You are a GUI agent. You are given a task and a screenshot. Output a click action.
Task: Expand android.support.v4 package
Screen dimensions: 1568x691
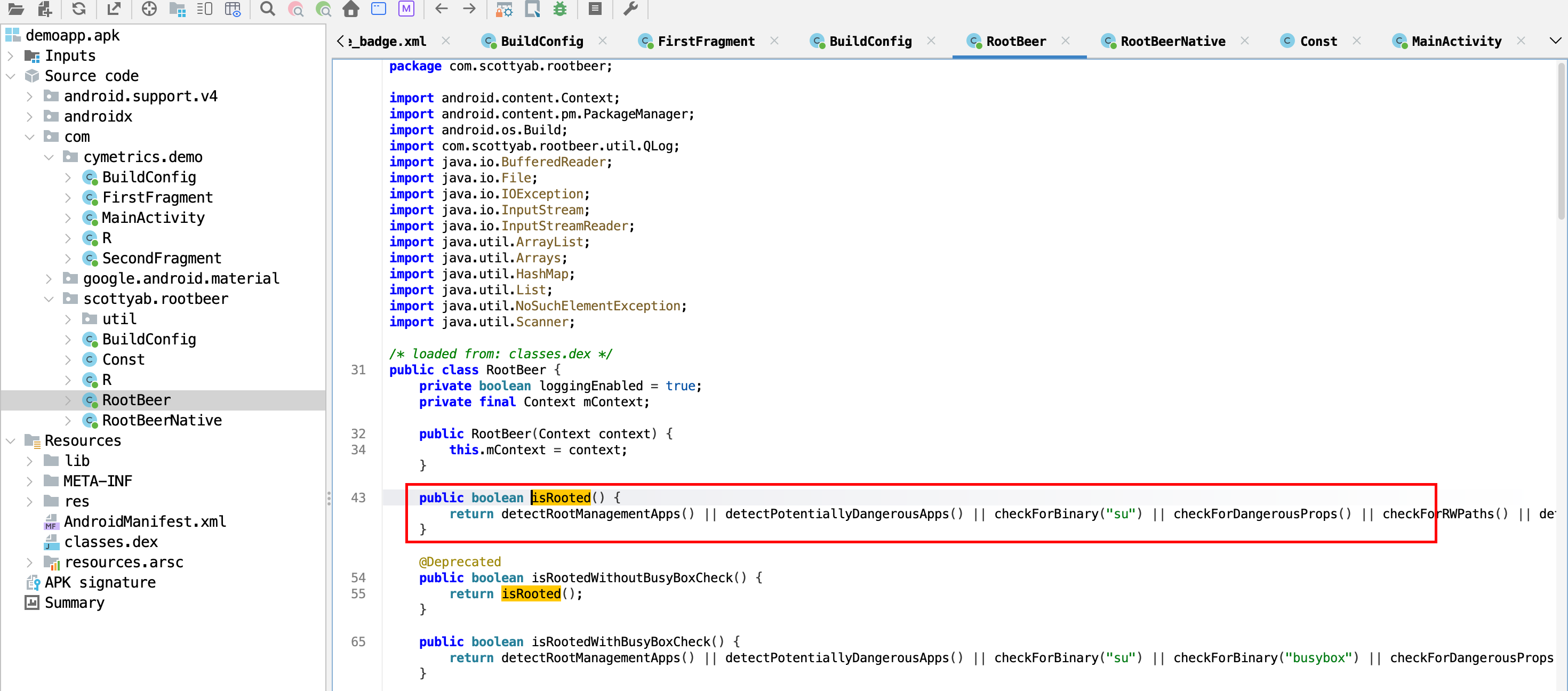pos(30,96)
